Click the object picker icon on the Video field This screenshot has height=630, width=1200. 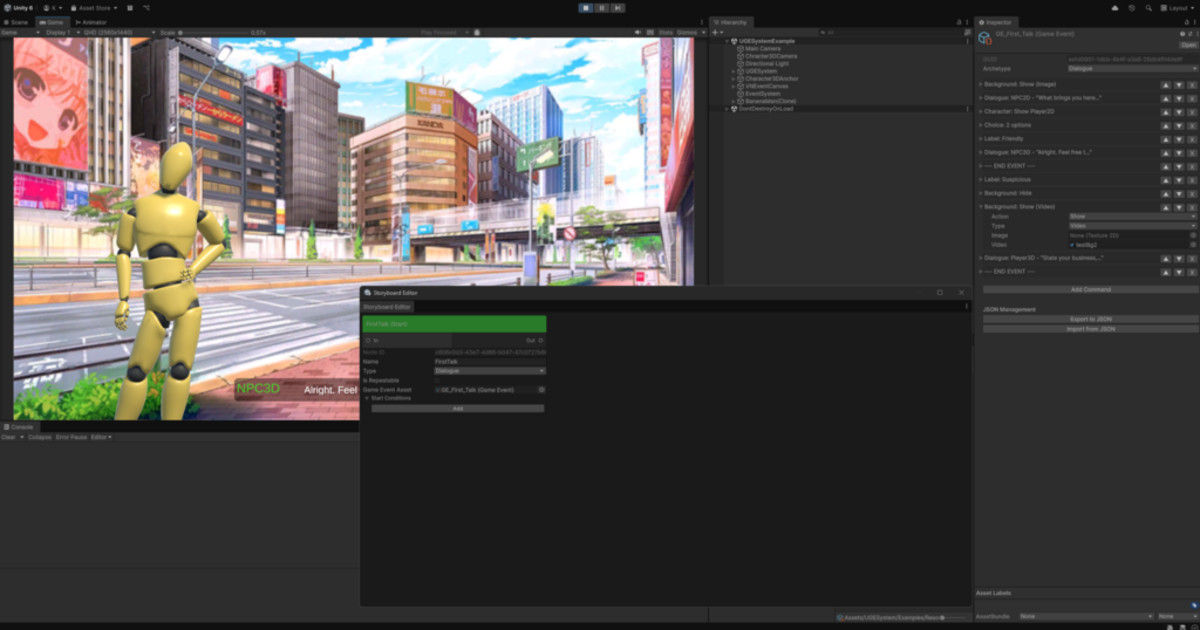coord(1192,244)
